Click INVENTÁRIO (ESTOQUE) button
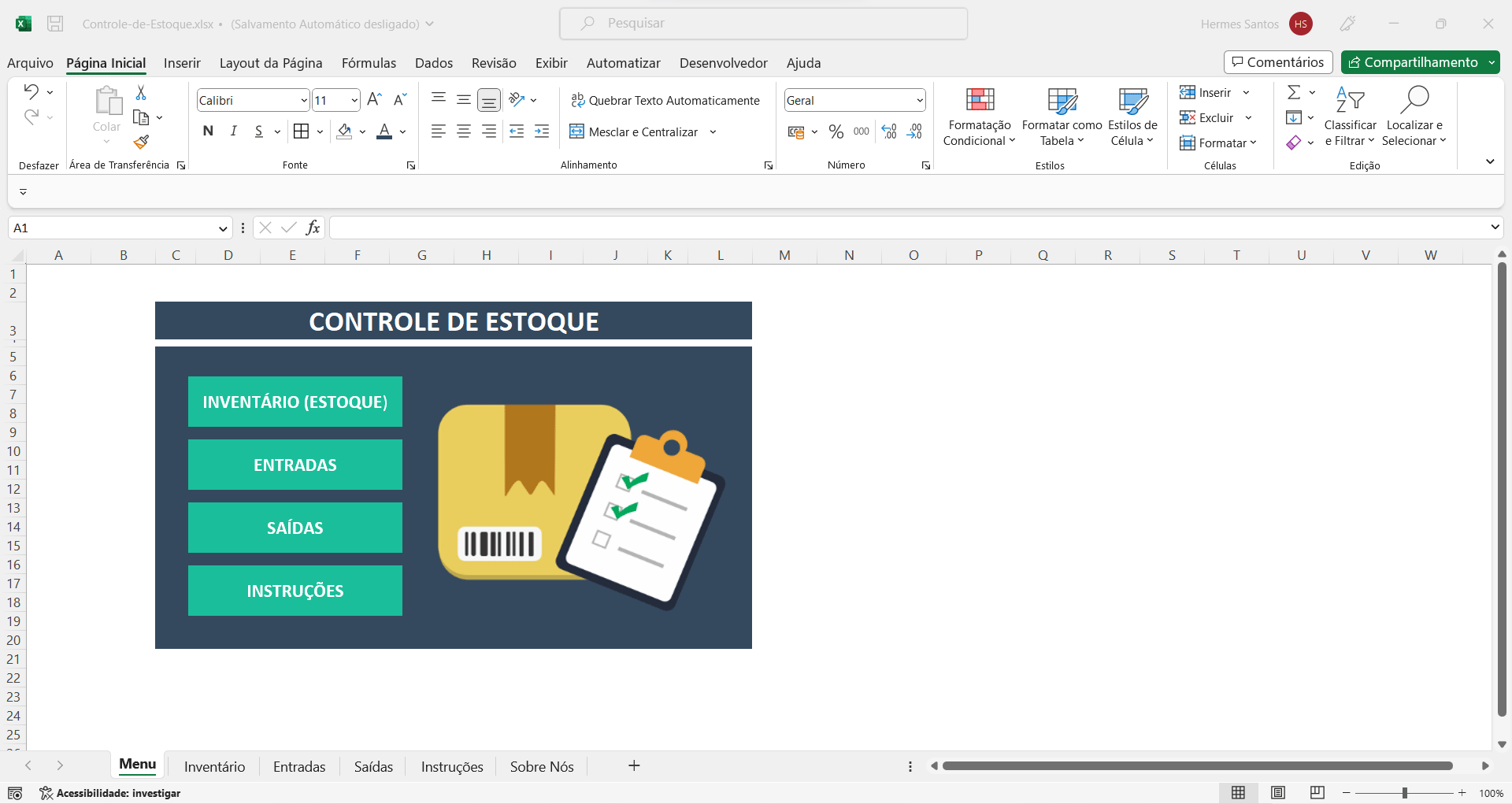The width and height of the screenshot is (1512, 804). tap(295, 402)
